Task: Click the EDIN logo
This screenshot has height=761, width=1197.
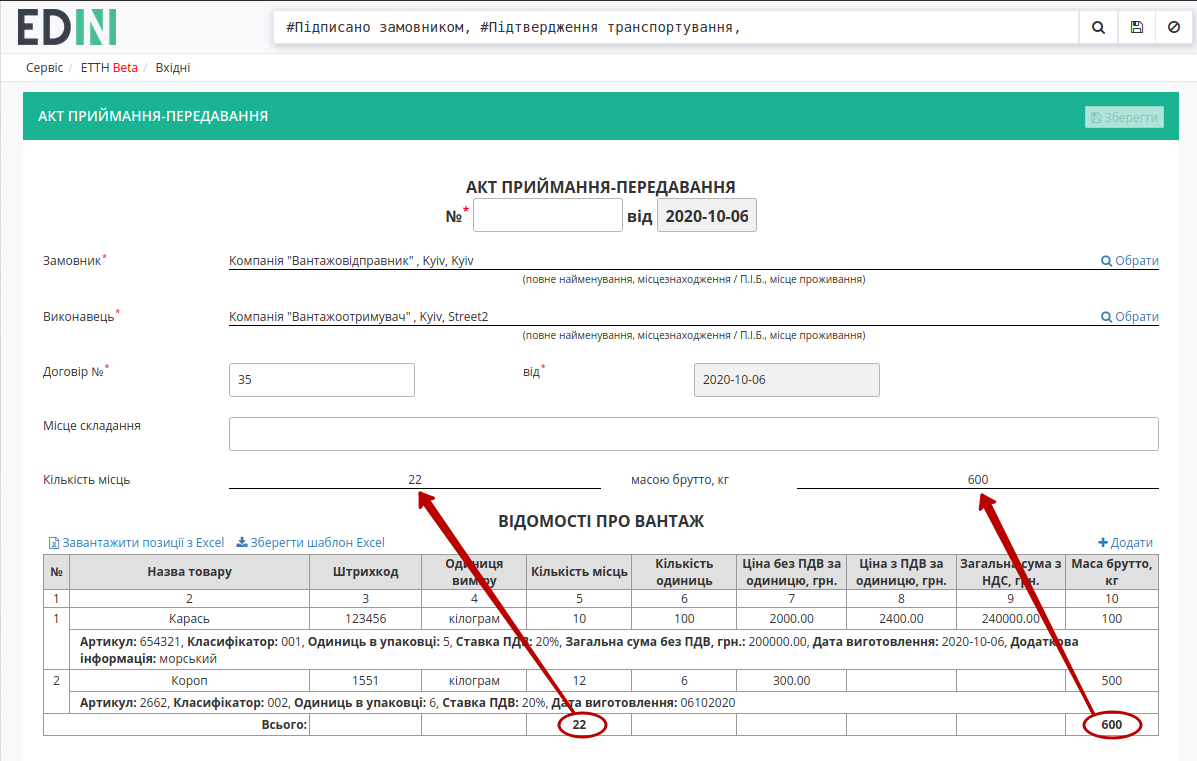Action: 67,27
